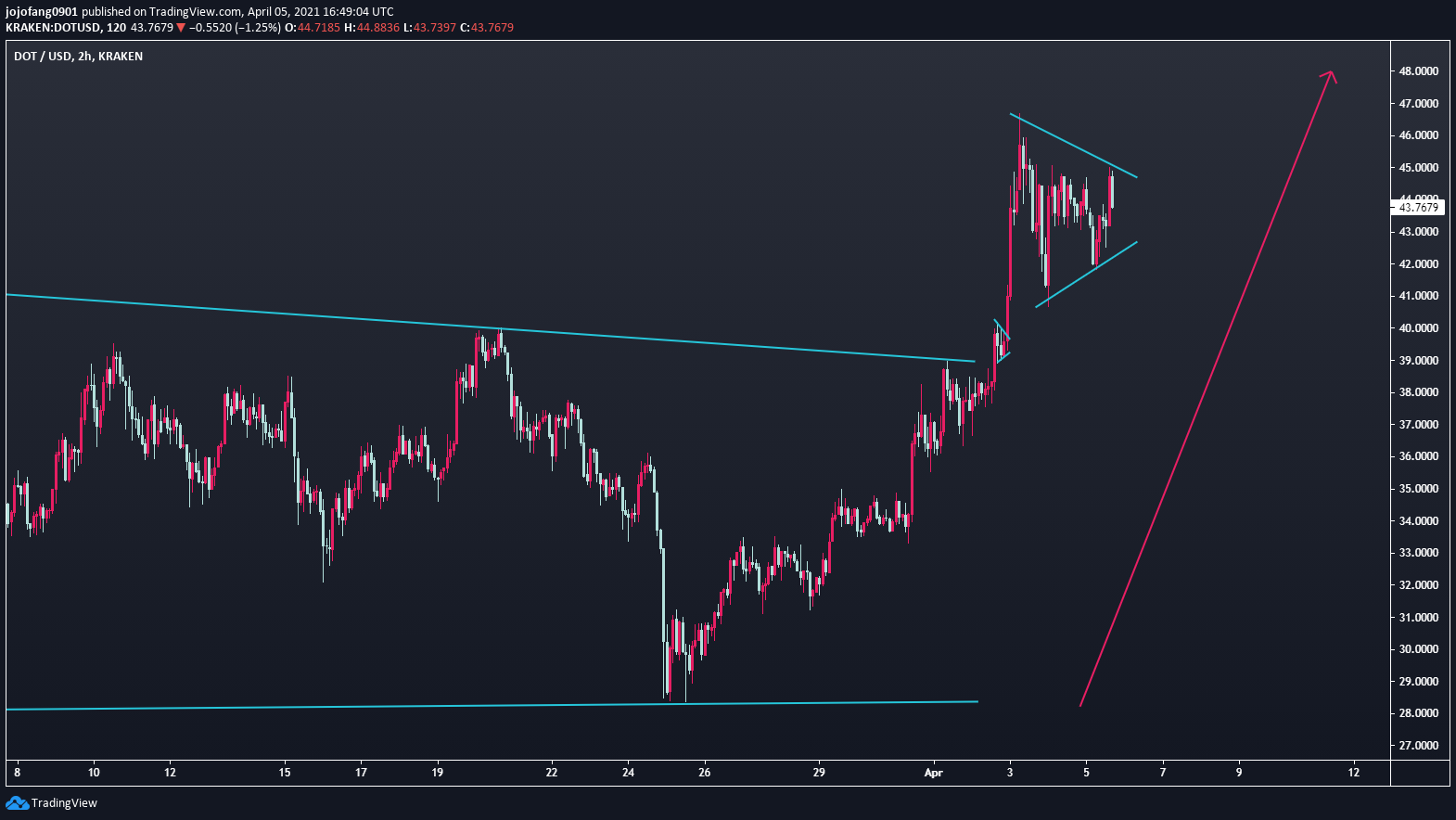Click the 32.0000 price axis label
Screen dimensions: 1456x820
[1419, 585]
